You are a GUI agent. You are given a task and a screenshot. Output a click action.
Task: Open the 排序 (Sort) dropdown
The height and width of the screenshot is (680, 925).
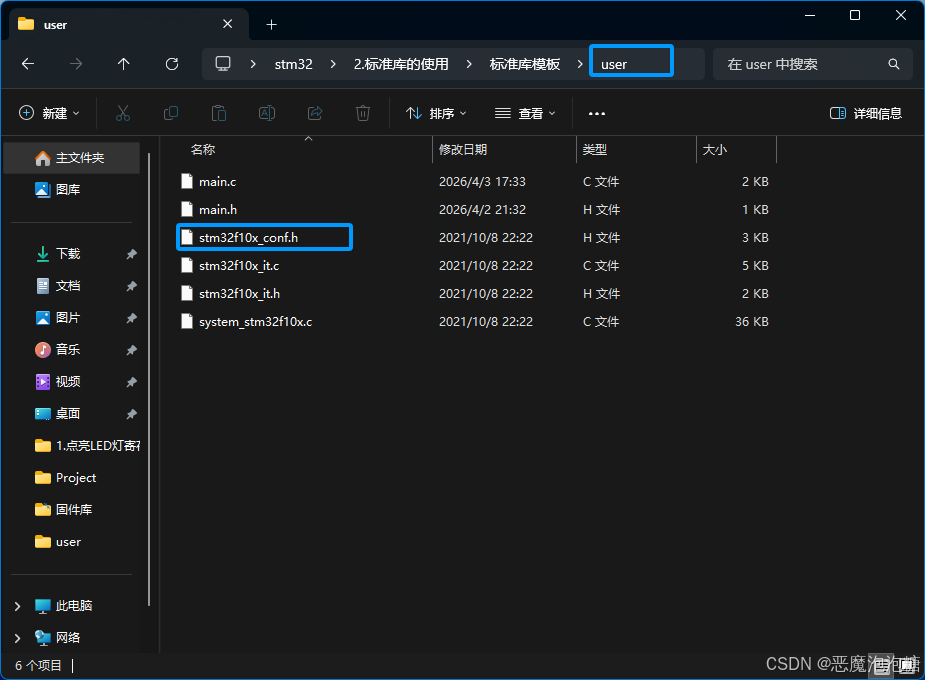(x=436, y=113)
